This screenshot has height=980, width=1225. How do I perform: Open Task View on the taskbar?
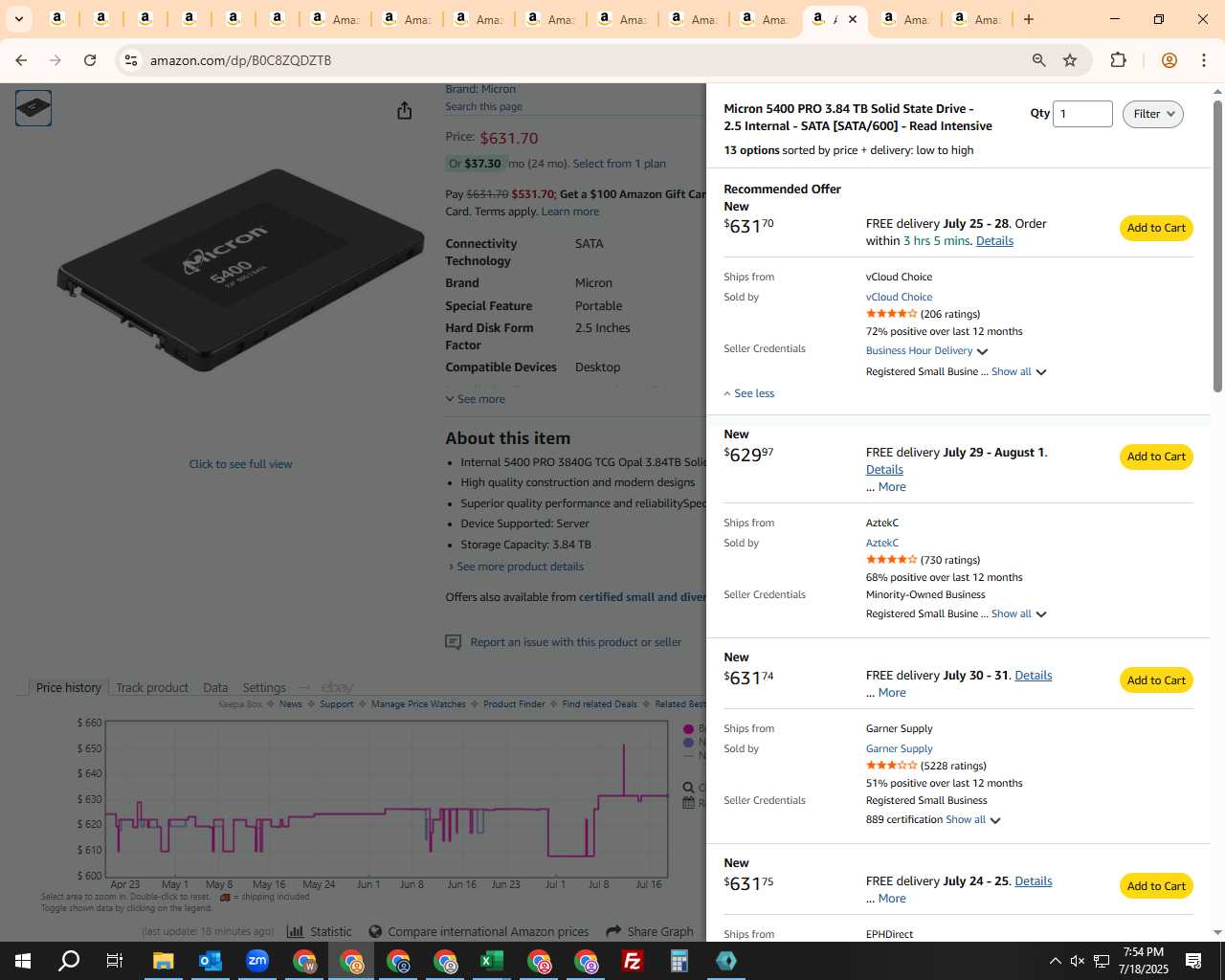click(x=115, y=961)
